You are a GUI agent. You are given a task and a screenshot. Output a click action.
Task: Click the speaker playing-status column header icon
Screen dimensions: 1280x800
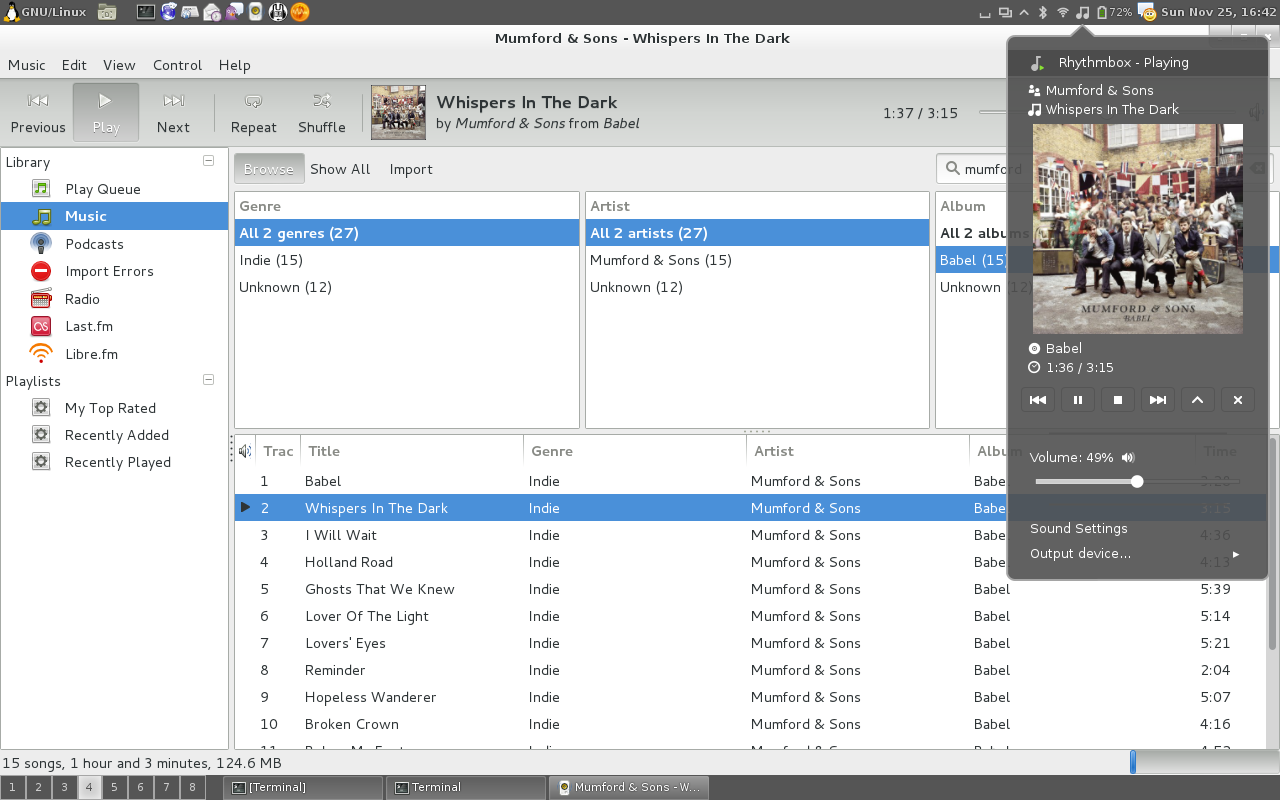pyautogui.click(x=245, y=451)
